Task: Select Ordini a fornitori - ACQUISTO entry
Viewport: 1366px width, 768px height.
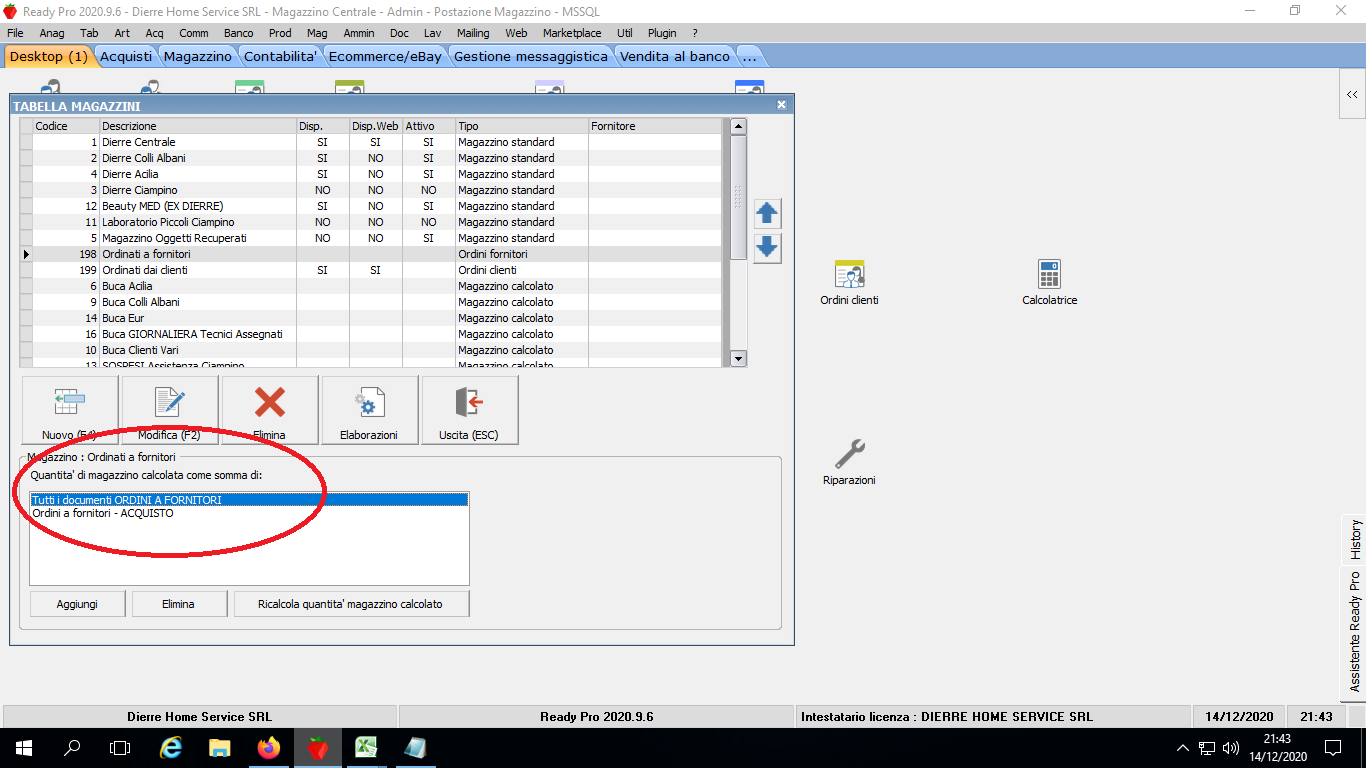Action: click(249, 513)
